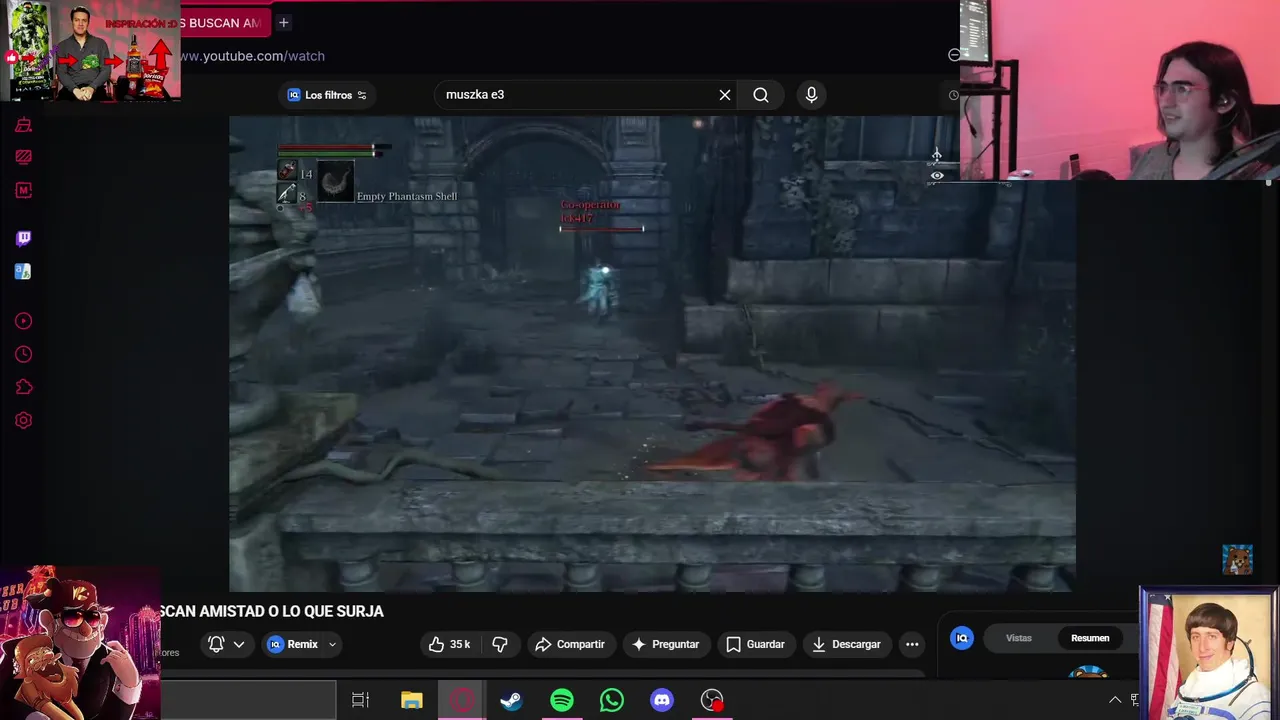
Task: Open Task View in the taskbar
Action: coord(361,700)
